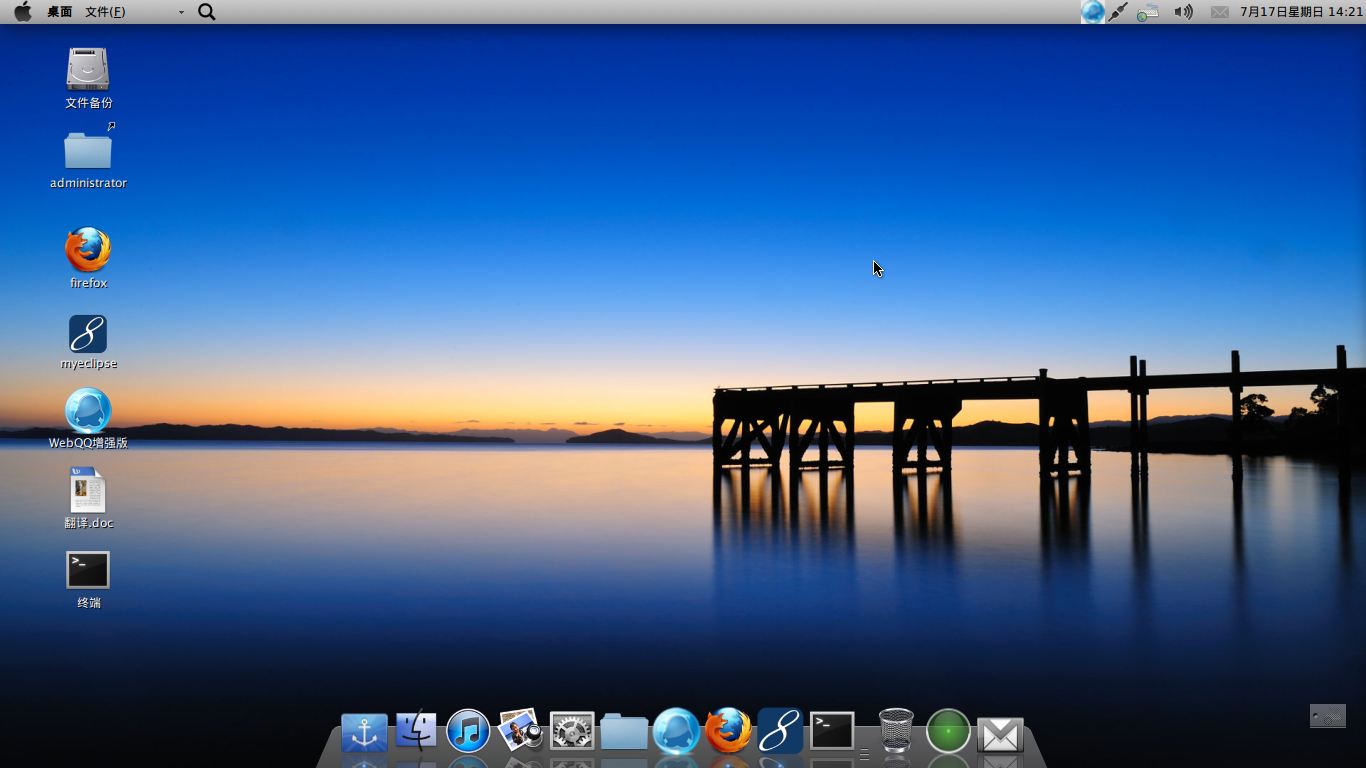Open the 桌面 menu in menu bar
This screenshot has height=768, width=1366.
click(60, 12)
